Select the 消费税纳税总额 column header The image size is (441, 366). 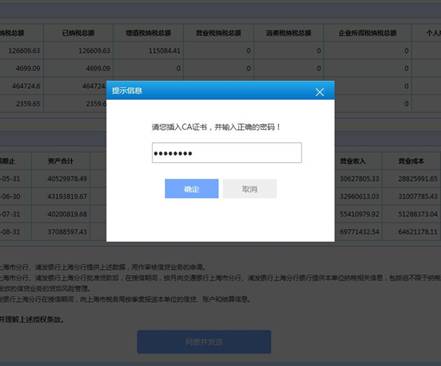point(288,33)
